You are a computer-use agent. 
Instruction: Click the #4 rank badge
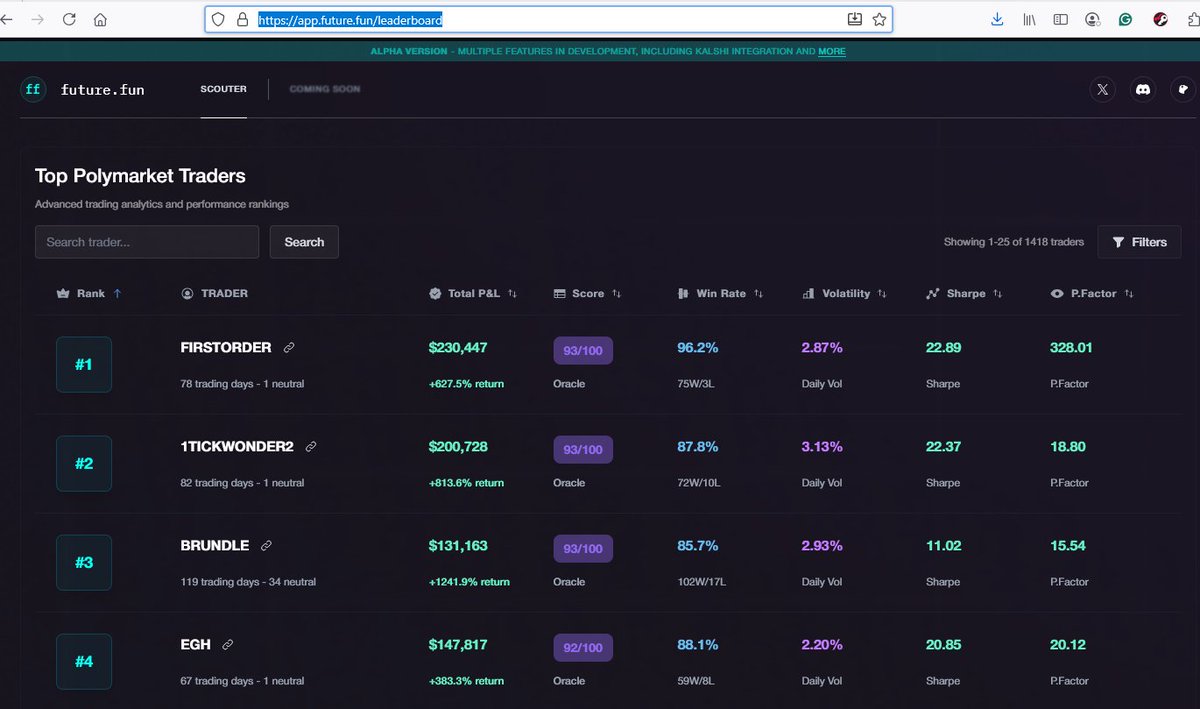click(x=84, y=661)
